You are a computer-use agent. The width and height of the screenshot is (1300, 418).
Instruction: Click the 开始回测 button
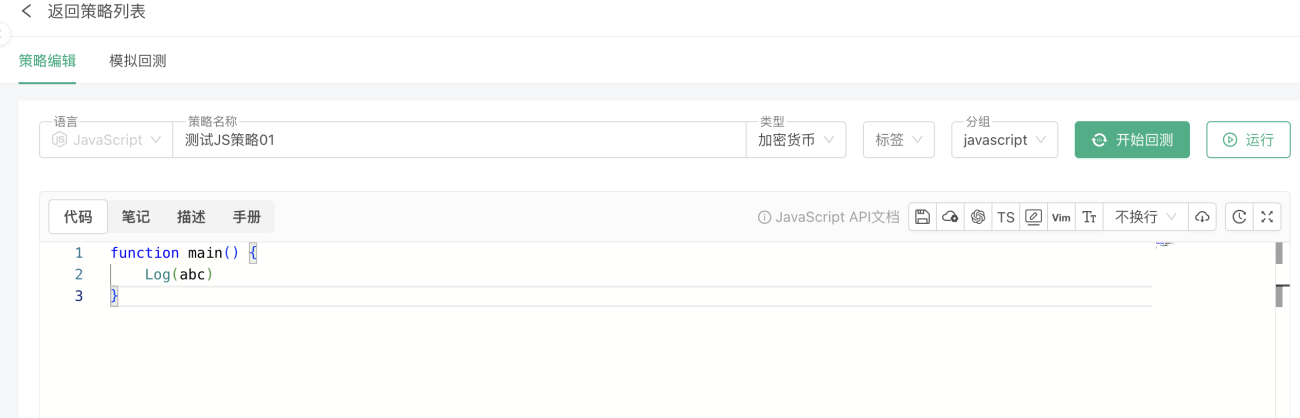click(1132, 140)
